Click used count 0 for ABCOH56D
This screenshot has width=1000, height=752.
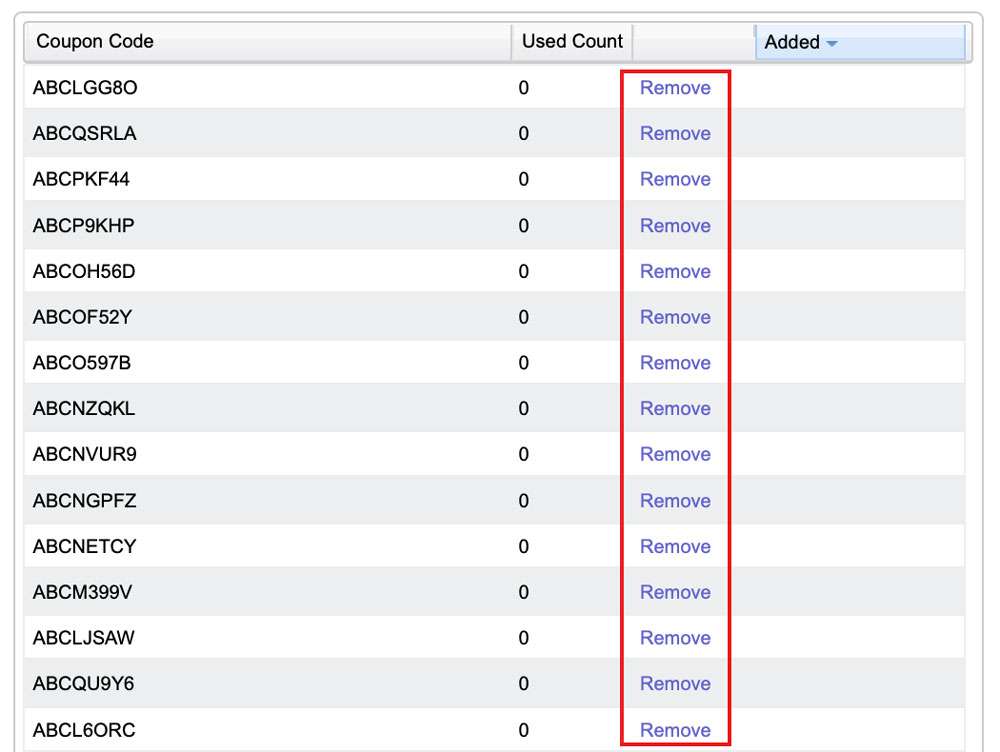[524, 272]
